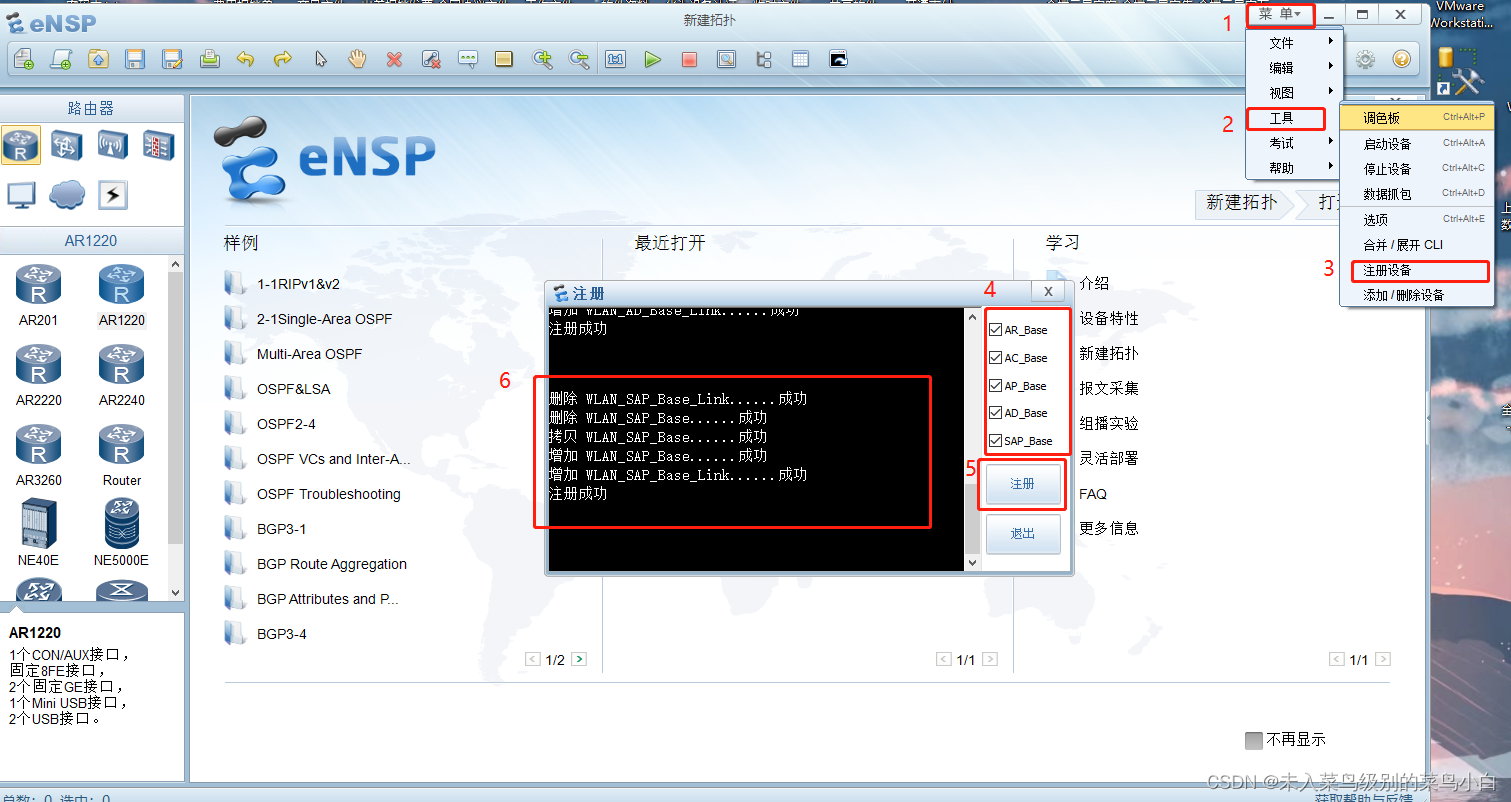Open the packet capture toolbar icon
Image resolution: width=1511 pixels, height=802 pixels.
click(726, 59)
